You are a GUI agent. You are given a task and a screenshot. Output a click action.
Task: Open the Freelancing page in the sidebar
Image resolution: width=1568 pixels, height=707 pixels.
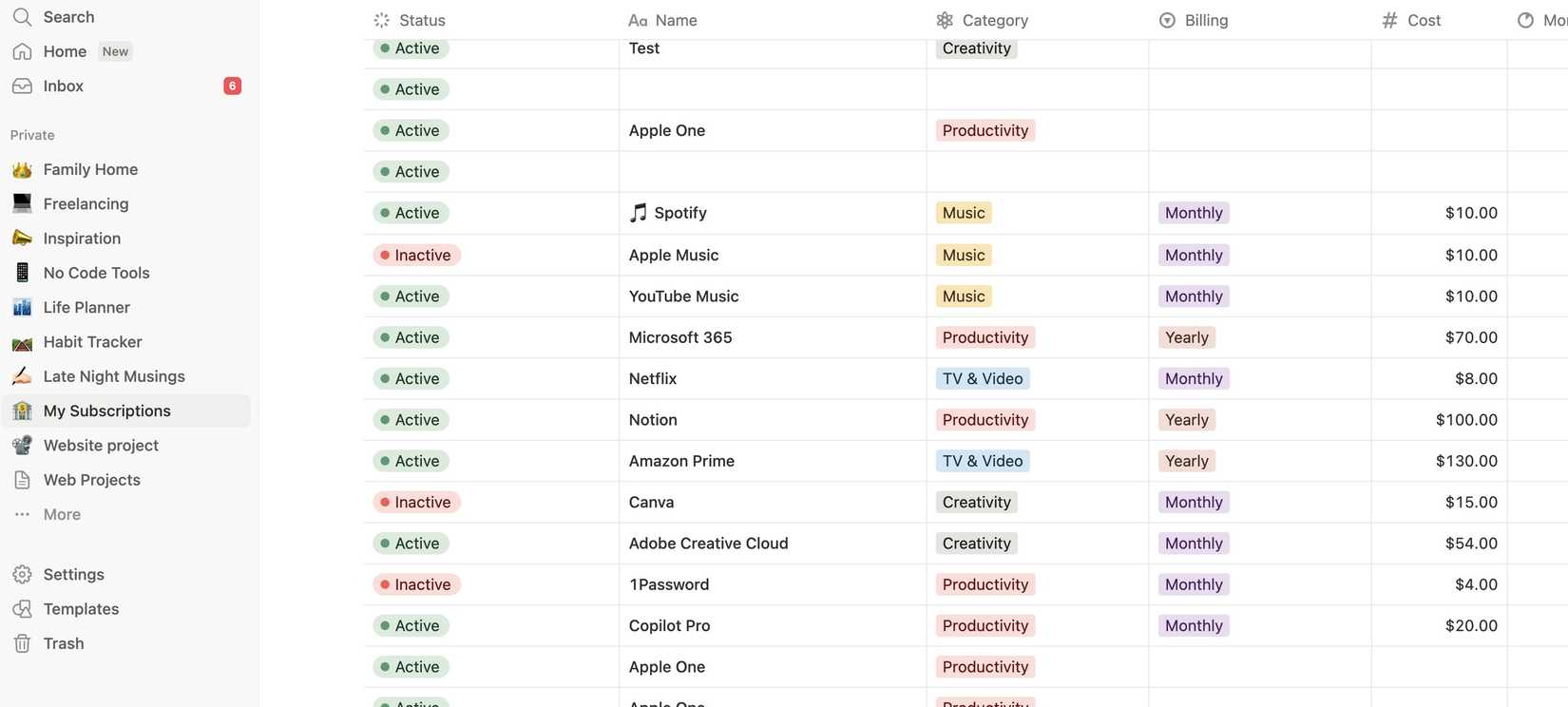pyautogui.click(x=86, y=202)
